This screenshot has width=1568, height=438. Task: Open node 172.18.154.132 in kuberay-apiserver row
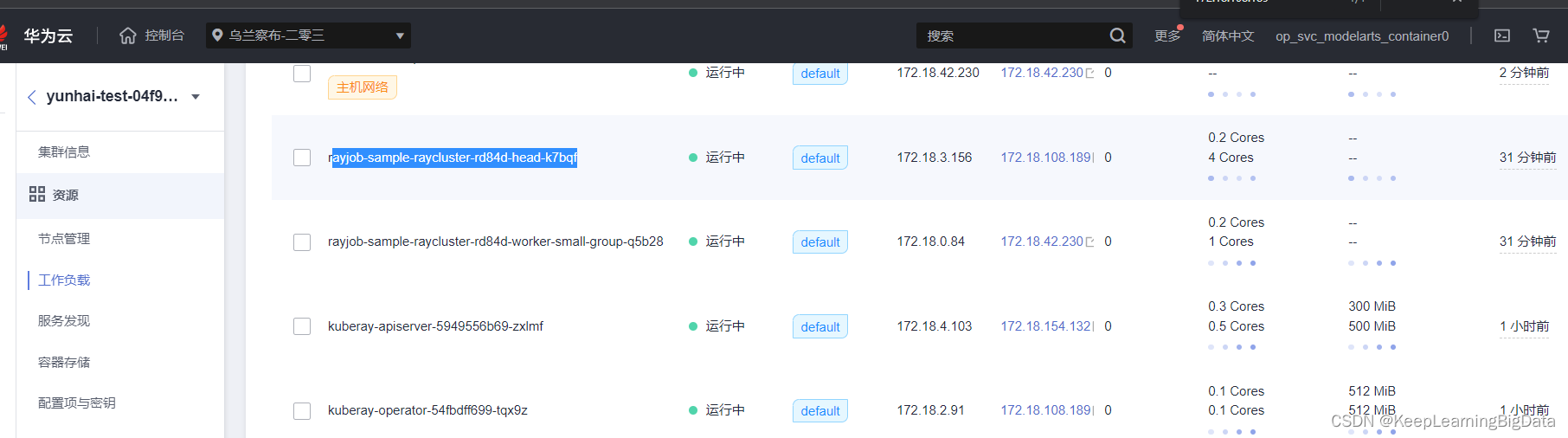(1046, 326)
